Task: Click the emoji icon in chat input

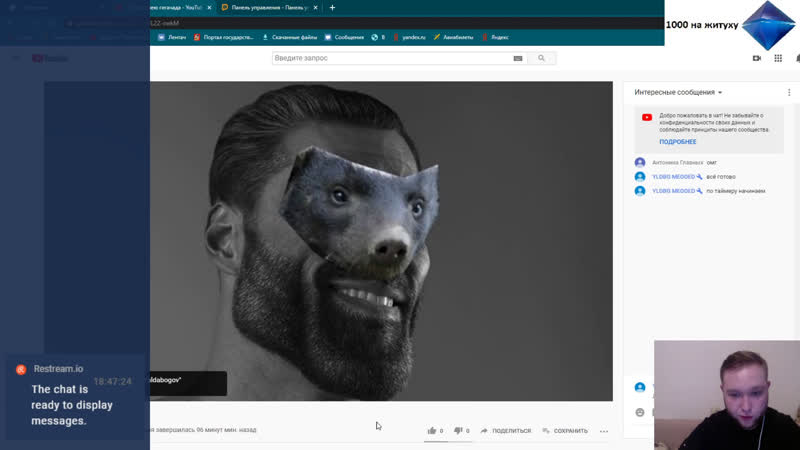Action: click(640, 412)
